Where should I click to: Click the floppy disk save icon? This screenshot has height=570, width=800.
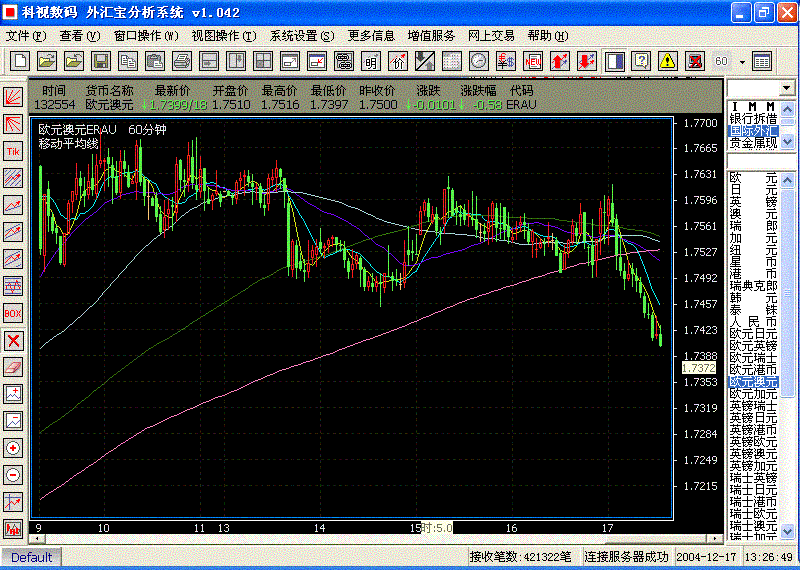[101, 61]
